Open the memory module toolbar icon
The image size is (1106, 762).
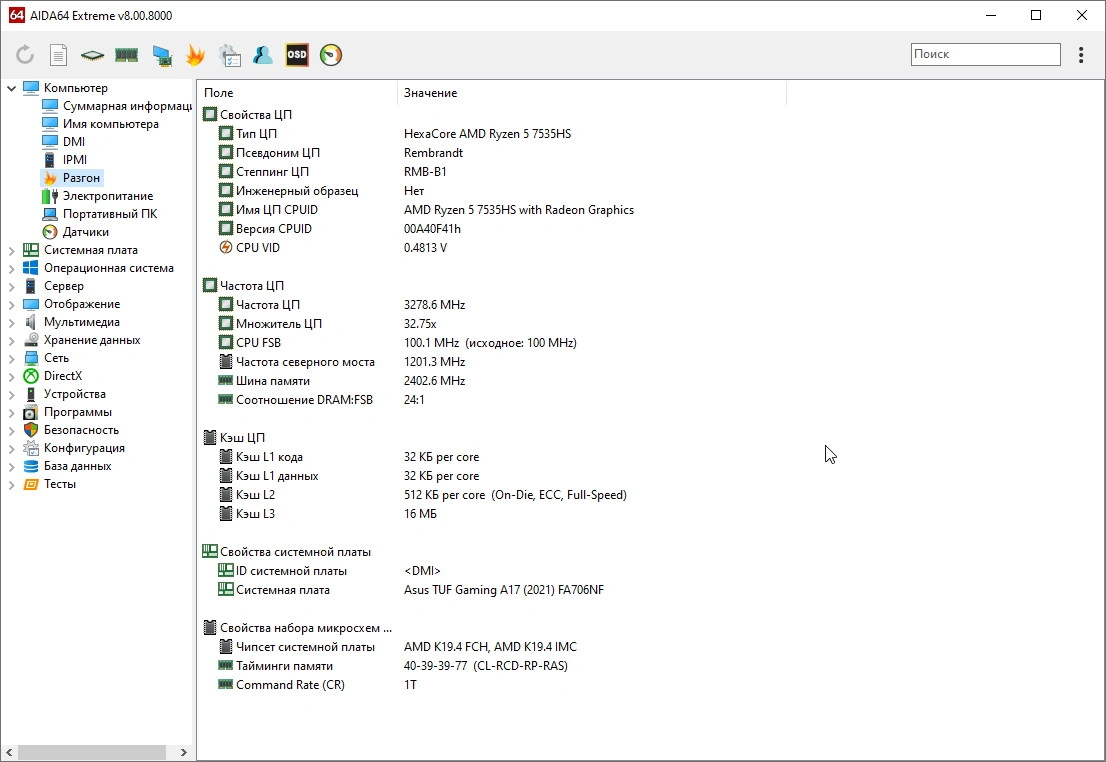coord(126,55)
